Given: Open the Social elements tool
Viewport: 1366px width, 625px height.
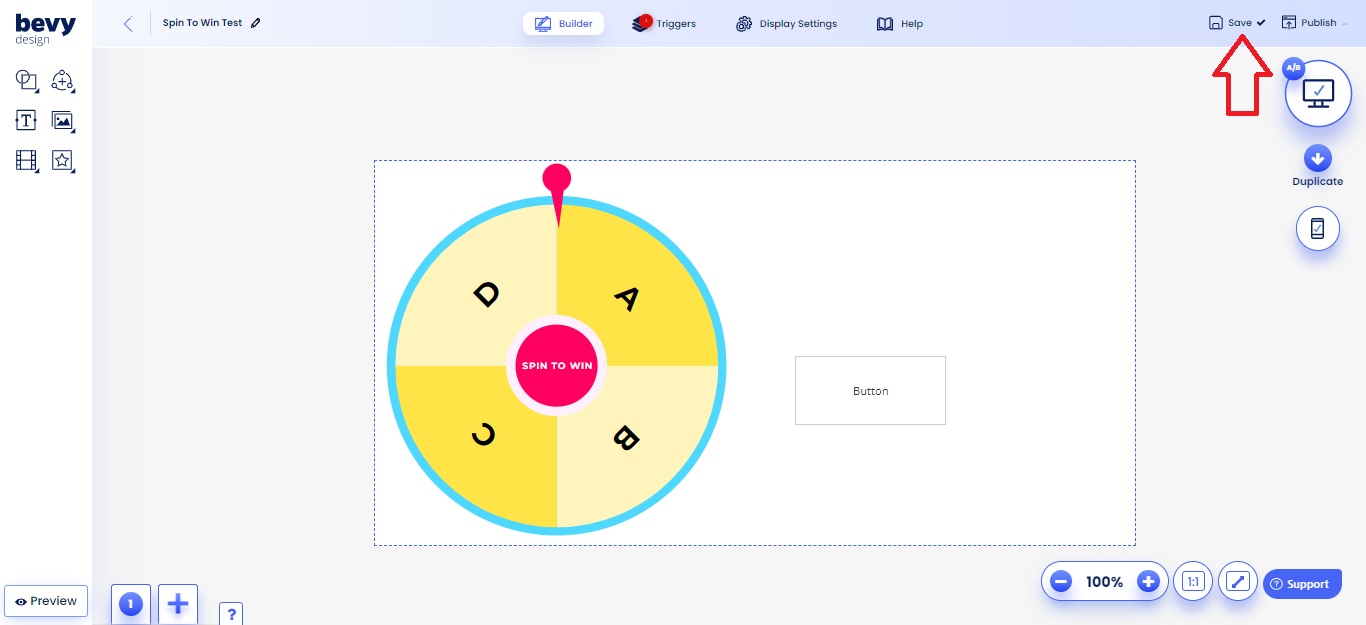Looking at the screenshot, I should 62,80.
